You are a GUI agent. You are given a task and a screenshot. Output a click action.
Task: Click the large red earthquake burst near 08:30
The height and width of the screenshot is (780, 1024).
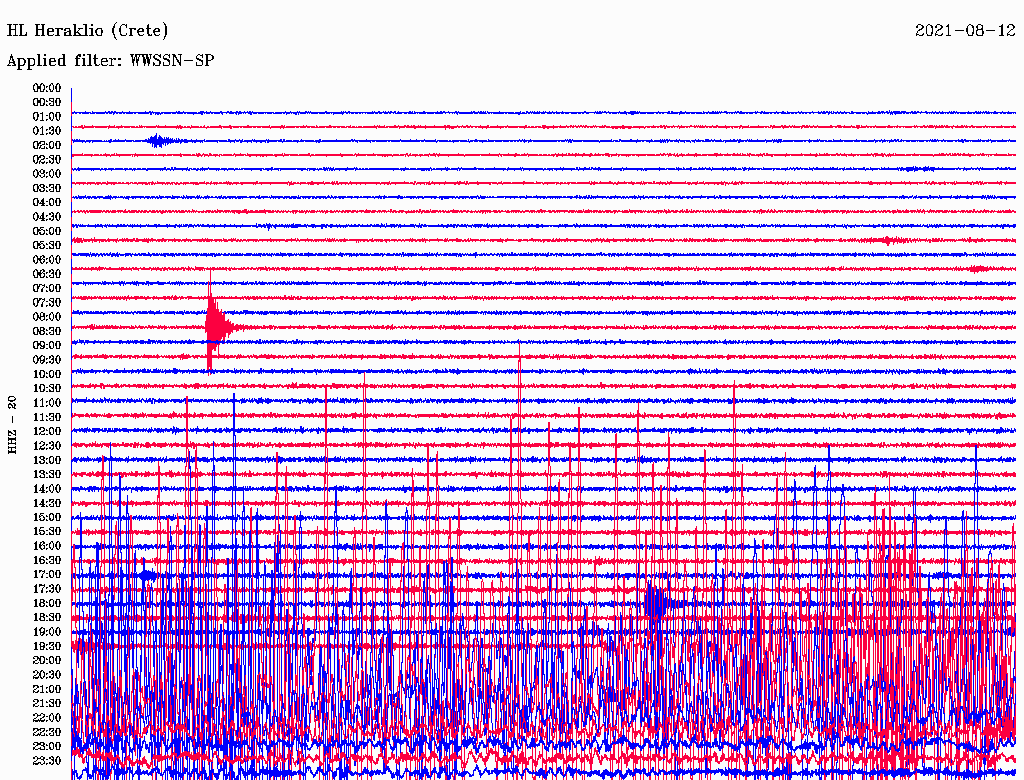click(x=215, y=325)
